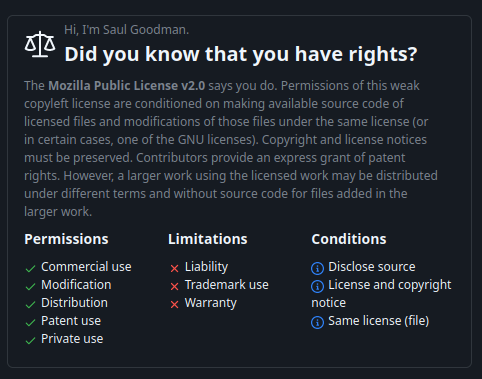
Task: Click green checkmark beside Modification
Action: point(30,286)
